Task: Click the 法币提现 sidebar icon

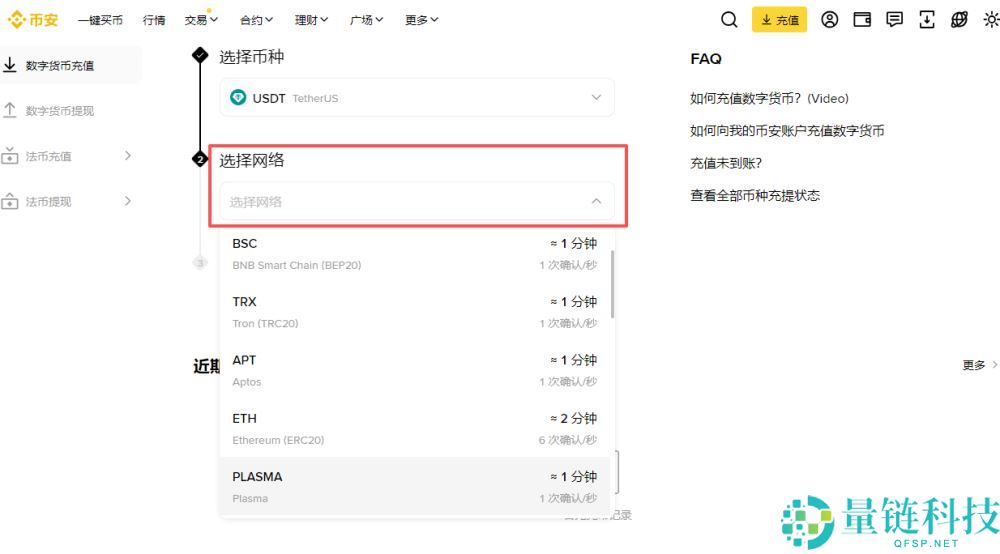Action: 10,201
